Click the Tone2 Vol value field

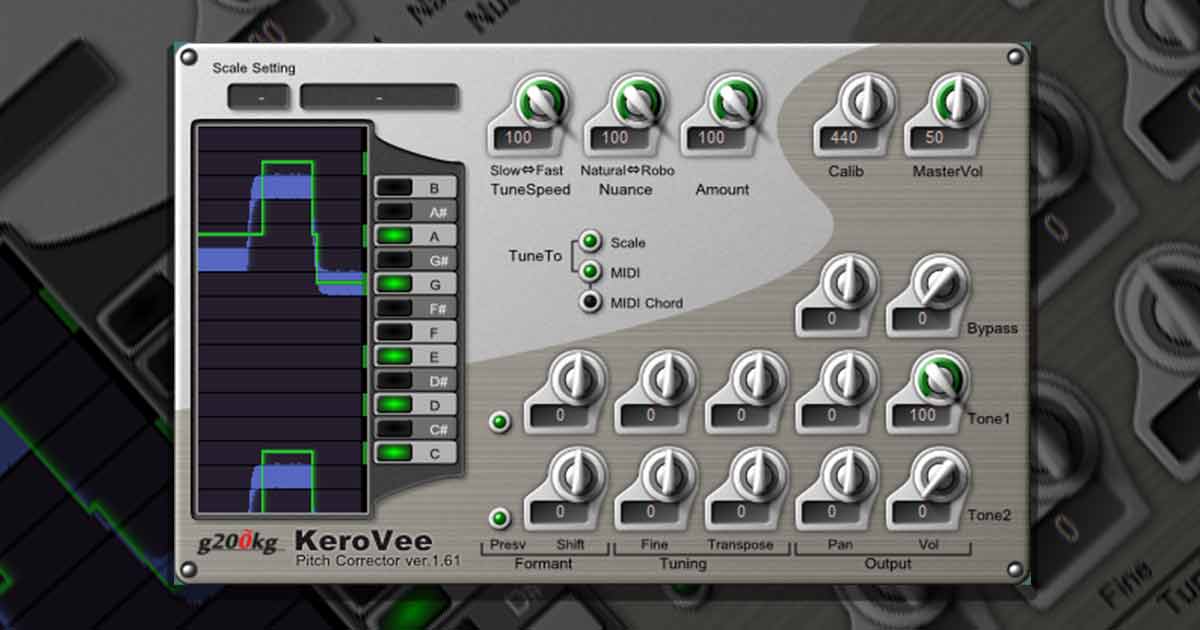coord(925,511)
